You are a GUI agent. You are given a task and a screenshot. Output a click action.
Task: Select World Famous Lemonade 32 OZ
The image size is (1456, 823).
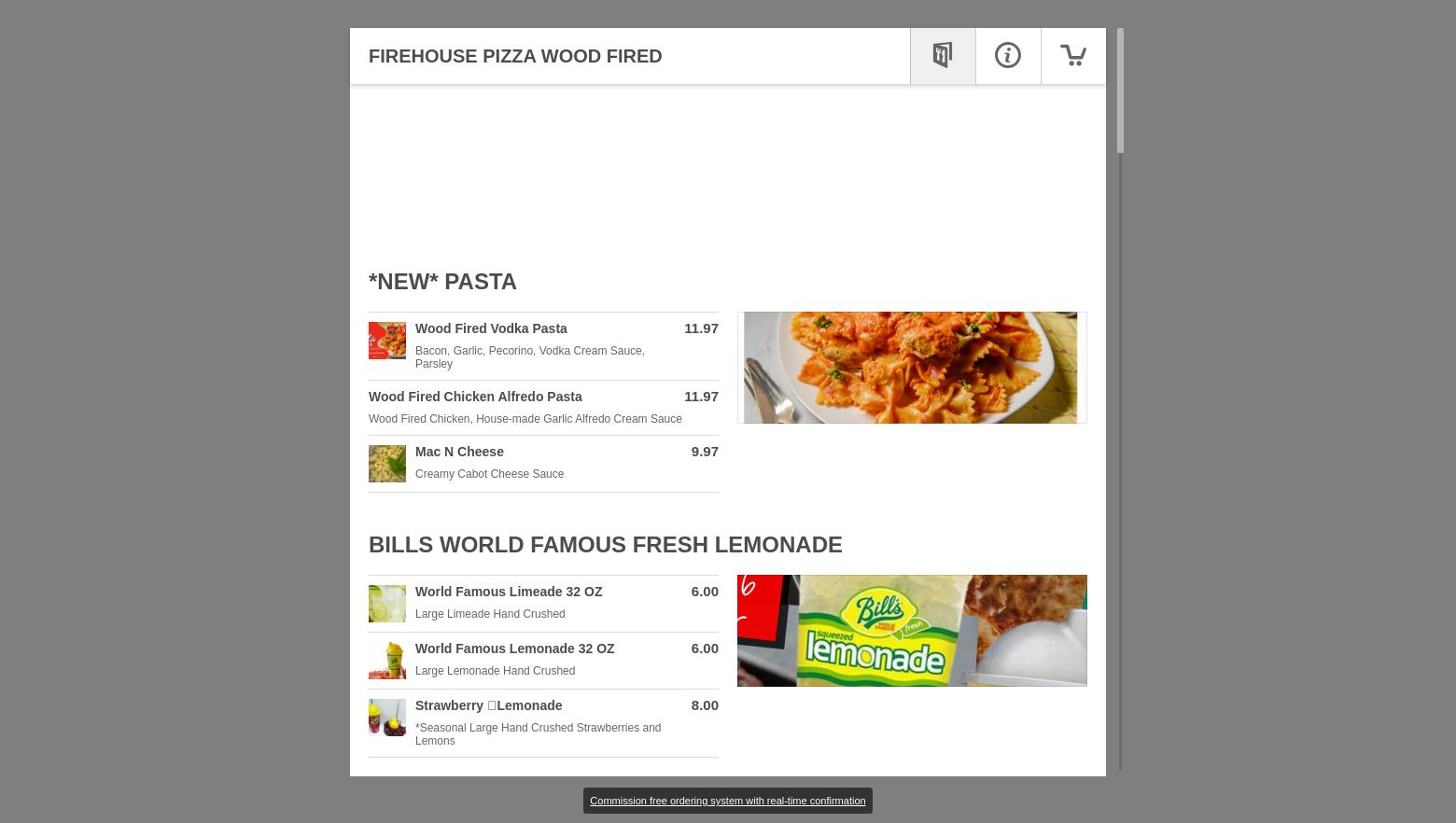[543, 661]
